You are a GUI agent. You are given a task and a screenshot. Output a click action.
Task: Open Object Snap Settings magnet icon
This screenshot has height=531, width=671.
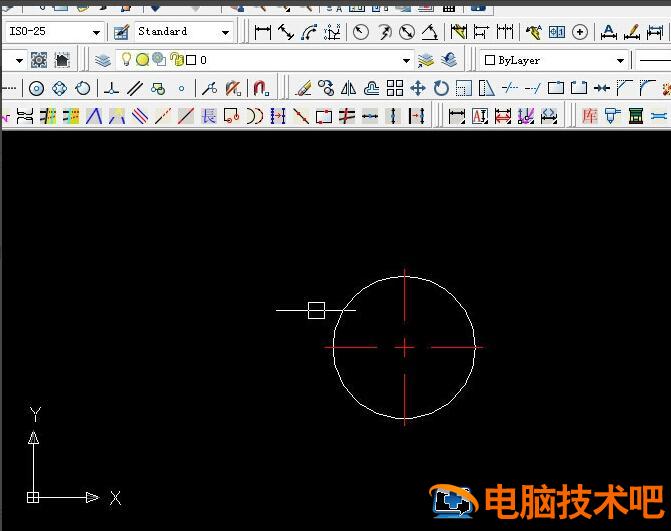261,89
